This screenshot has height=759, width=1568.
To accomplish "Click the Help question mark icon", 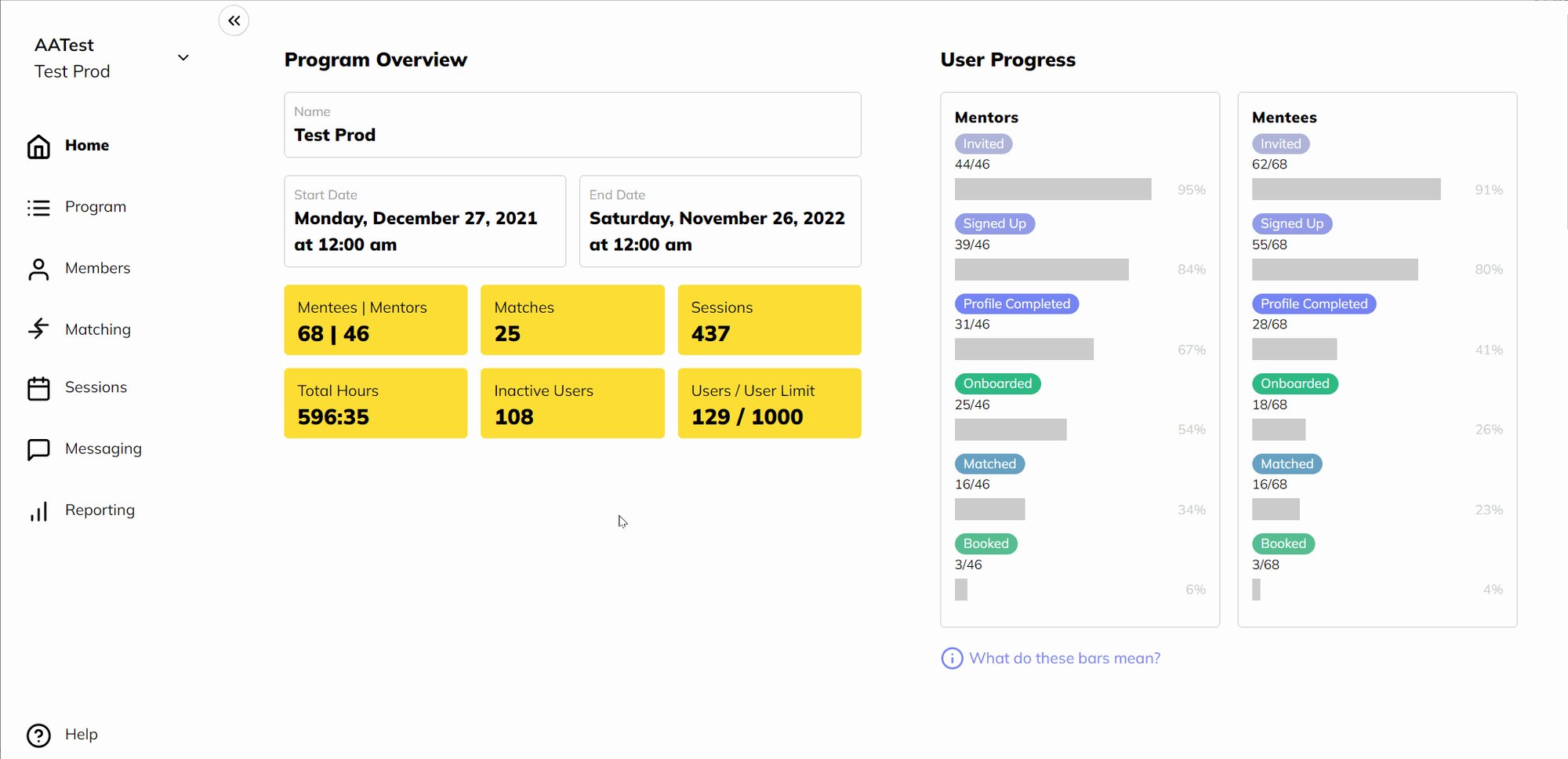I will pyautogui.click(x=38, y=735).
